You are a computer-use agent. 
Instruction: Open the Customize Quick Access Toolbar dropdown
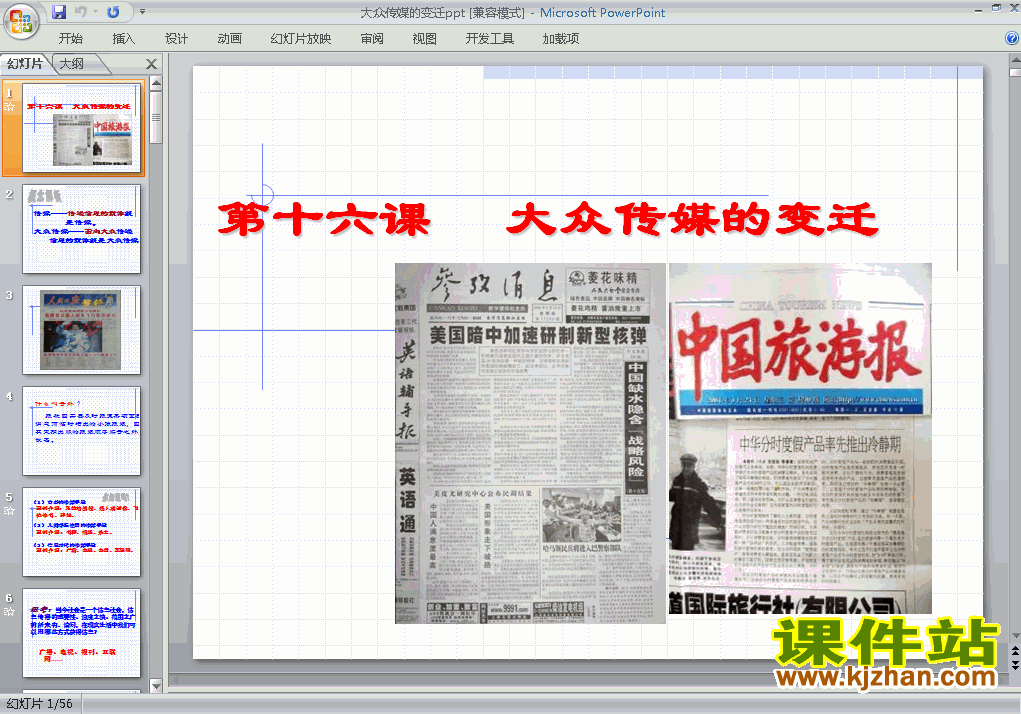tap(143, 12)
